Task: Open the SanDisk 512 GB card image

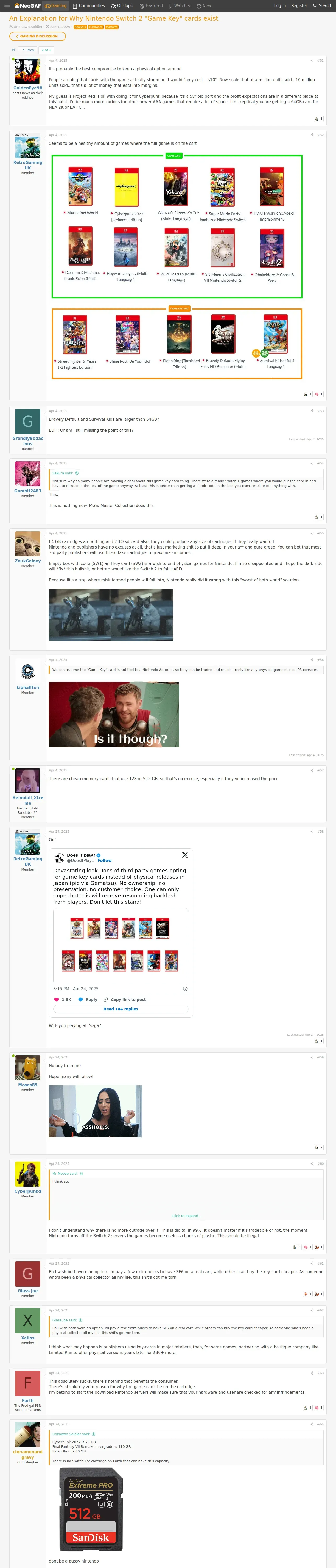Action: [91, 1509]
